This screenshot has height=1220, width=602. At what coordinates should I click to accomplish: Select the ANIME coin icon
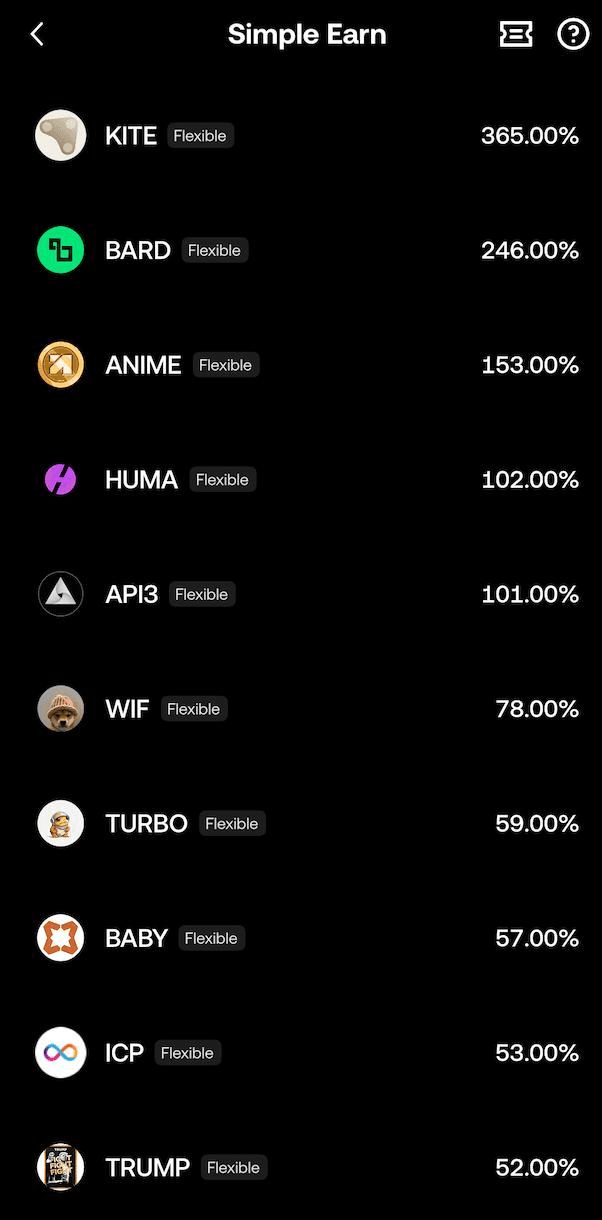60,364
